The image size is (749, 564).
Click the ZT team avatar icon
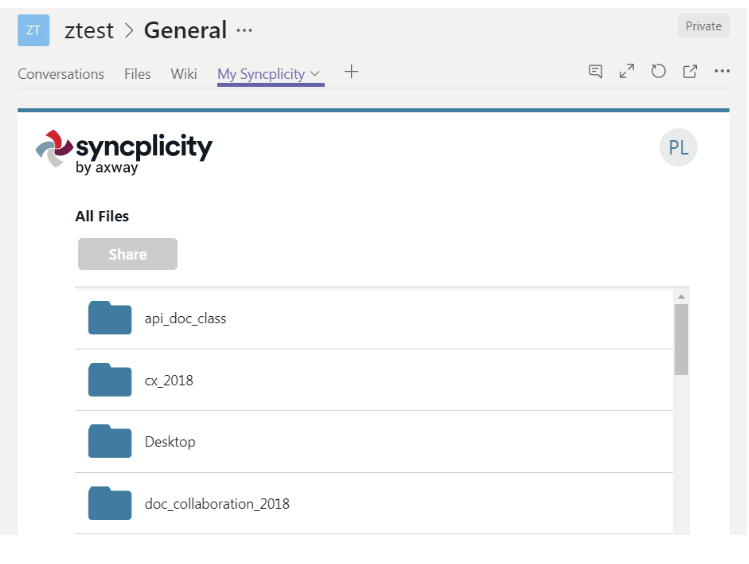pyautogui.click(x=33, y=30)
